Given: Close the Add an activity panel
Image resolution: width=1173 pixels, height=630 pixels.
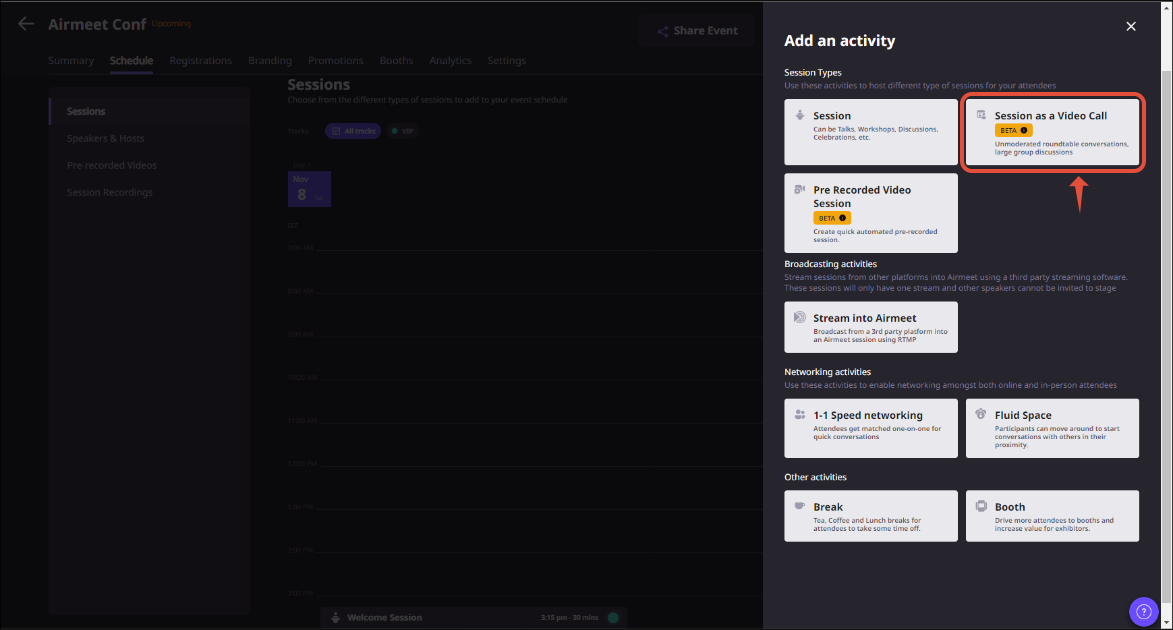Looking at the screenshot, I should click(1130, 26).
